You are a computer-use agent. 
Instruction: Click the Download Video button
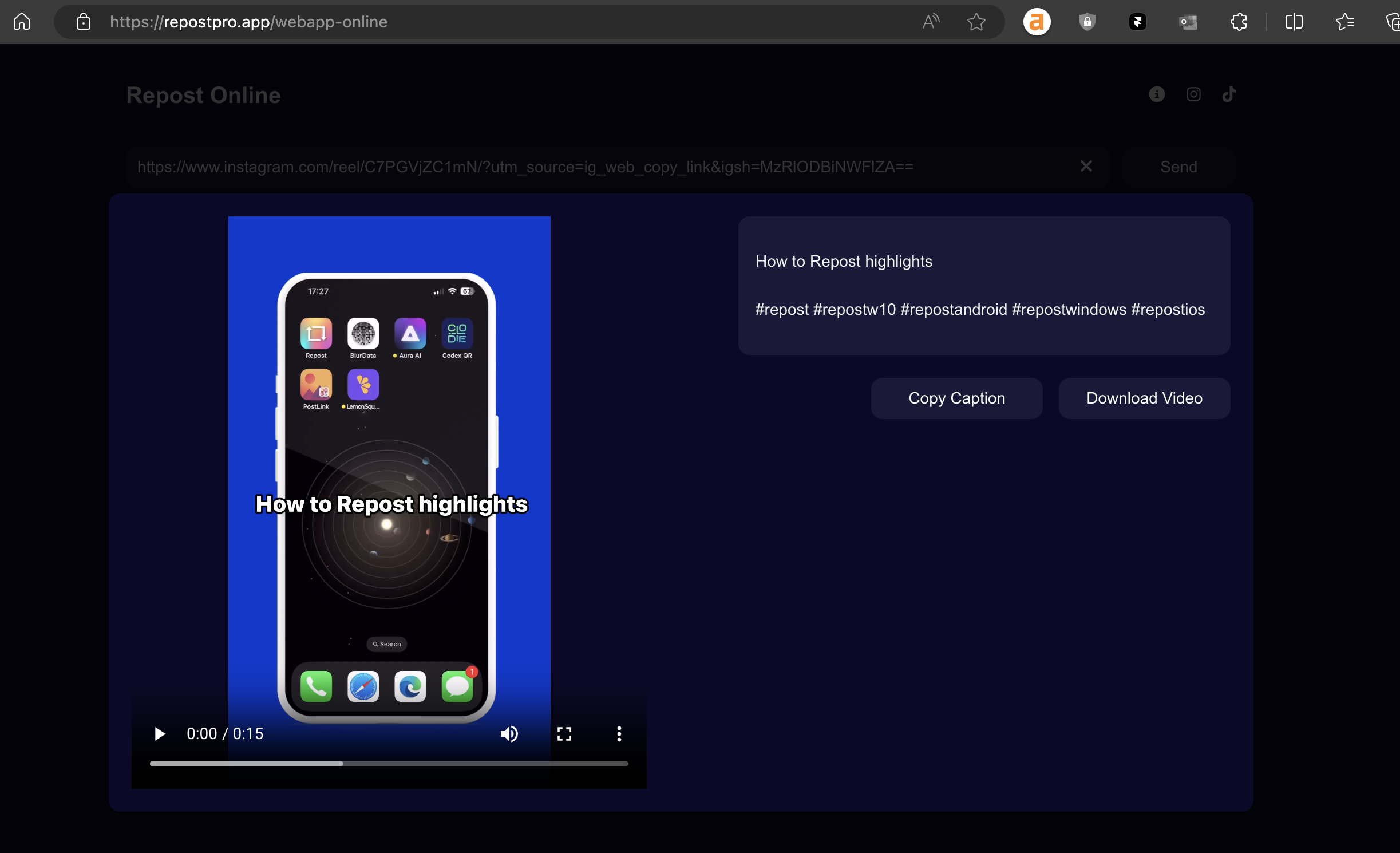click(x=1144, y=398)
